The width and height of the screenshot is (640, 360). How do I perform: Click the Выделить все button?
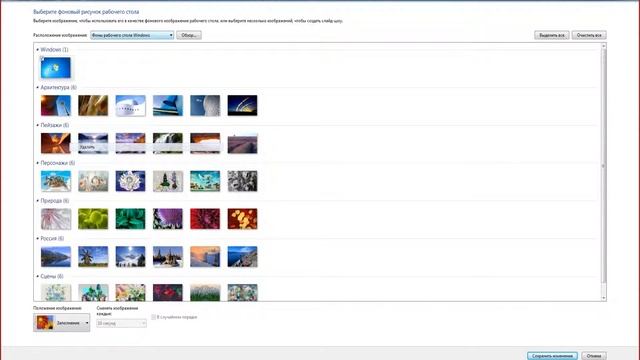(x=551, y=35)
